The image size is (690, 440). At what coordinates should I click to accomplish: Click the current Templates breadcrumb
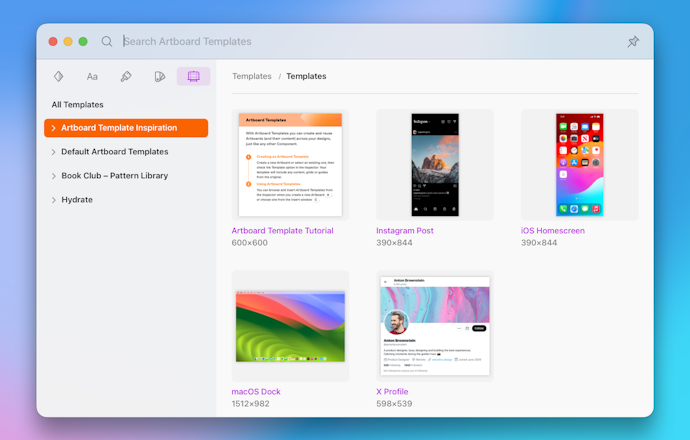click(x=306, y=76)
